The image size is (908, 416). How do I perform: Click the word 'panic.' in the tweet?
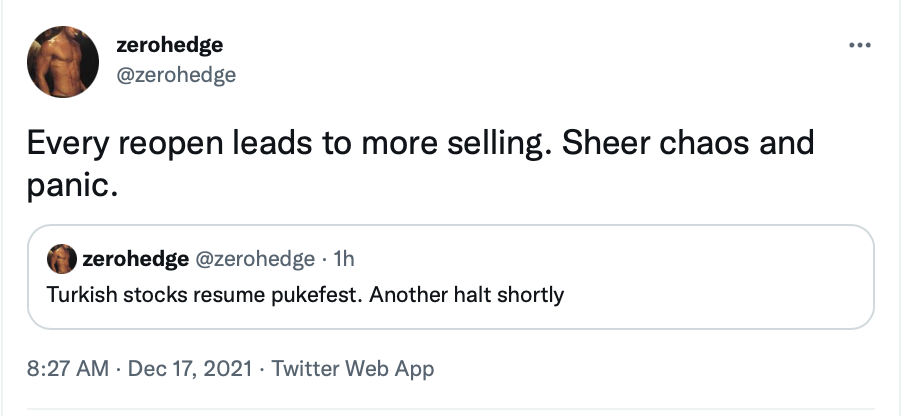click(x=72, y=185)
